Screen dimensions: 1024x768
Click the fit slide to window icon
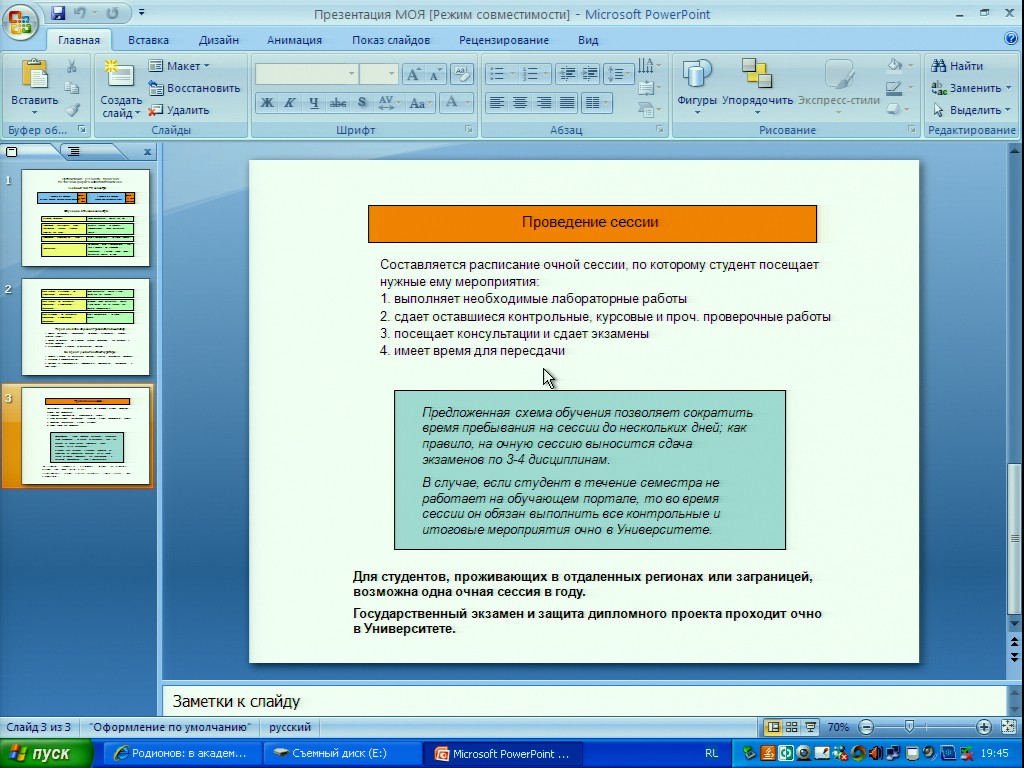pos(1008,727)
